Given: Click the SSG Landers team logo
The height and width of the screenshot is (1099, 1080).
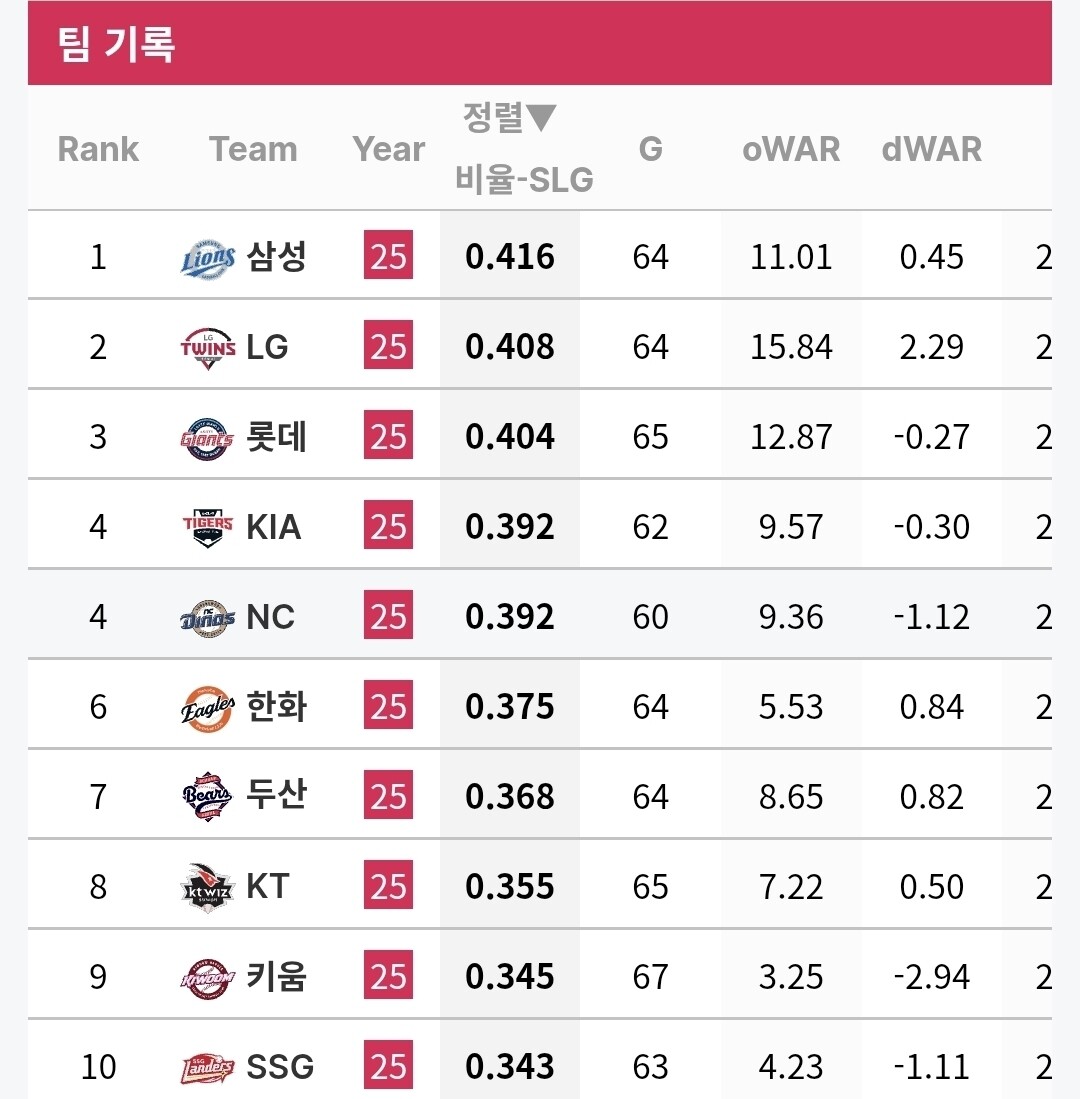Looking at the screenshot, I should (x=209, y=1067).
